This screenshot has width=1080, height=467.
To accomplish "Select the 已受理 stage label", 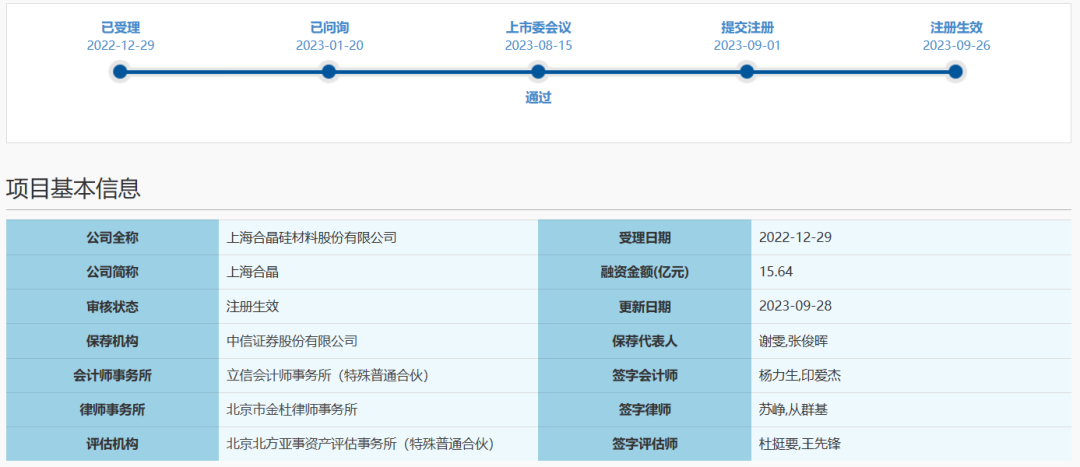I will (x=121, y=28).
